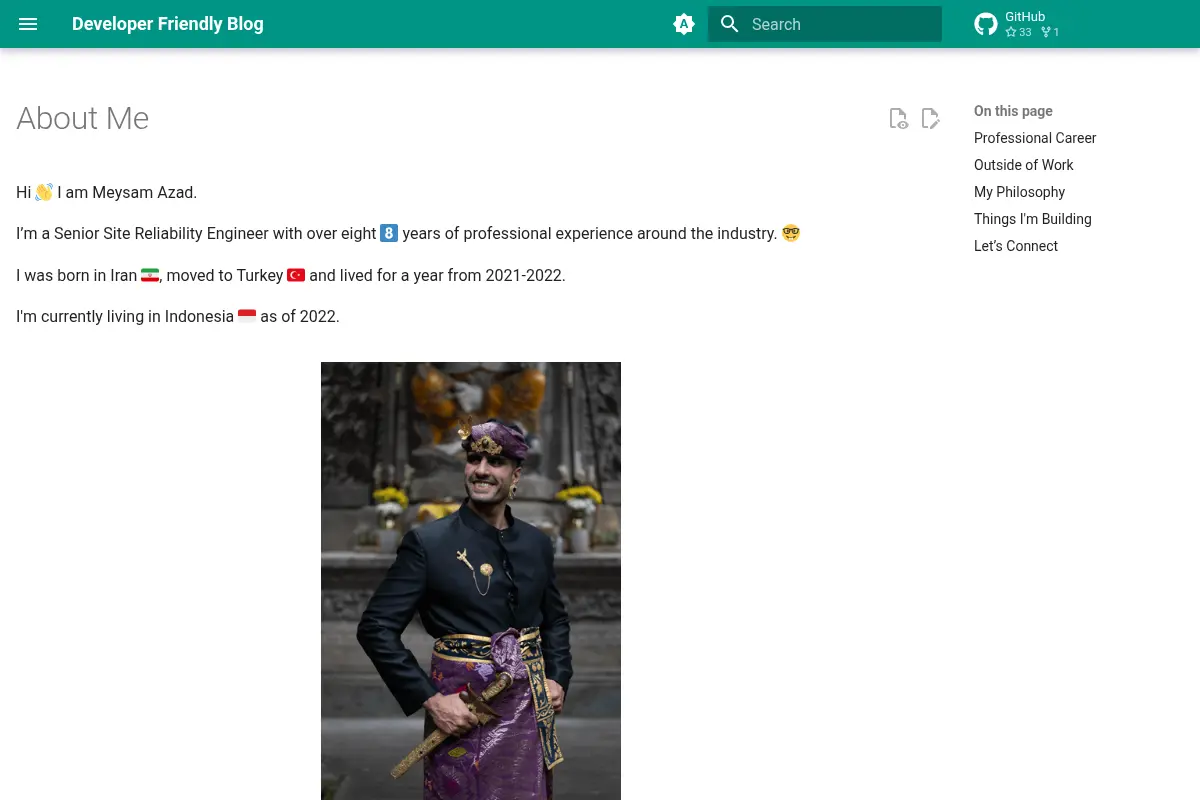Jump to Professional Career section

1035,138
